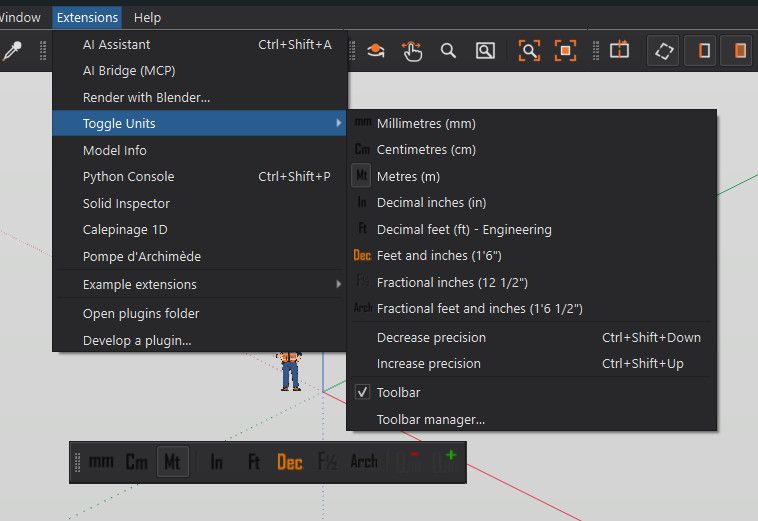Select the eyedropper tool in the toolbar
758x521 pixels.
pos(13,50)
